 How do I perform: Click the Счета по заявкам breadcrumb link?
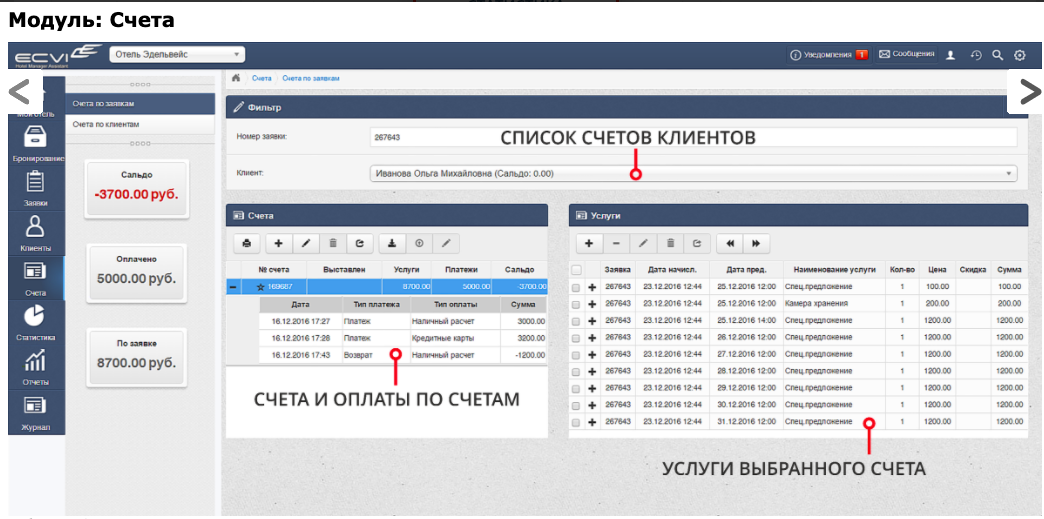click(x=311, y=78)
